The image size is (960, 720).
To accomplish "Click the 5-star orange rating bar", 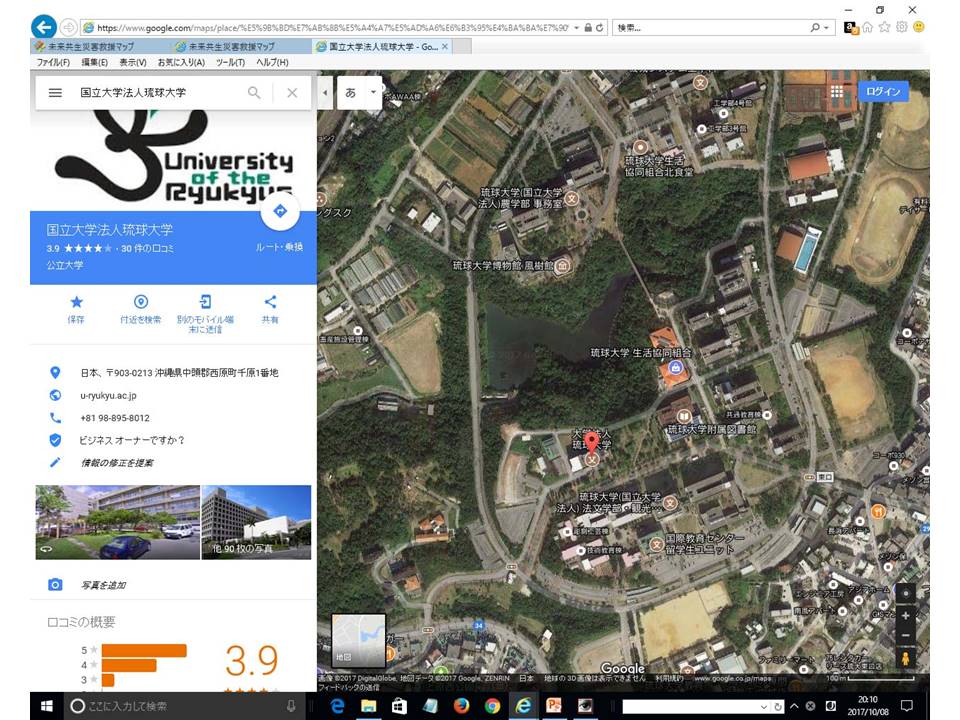I will 144,650.
